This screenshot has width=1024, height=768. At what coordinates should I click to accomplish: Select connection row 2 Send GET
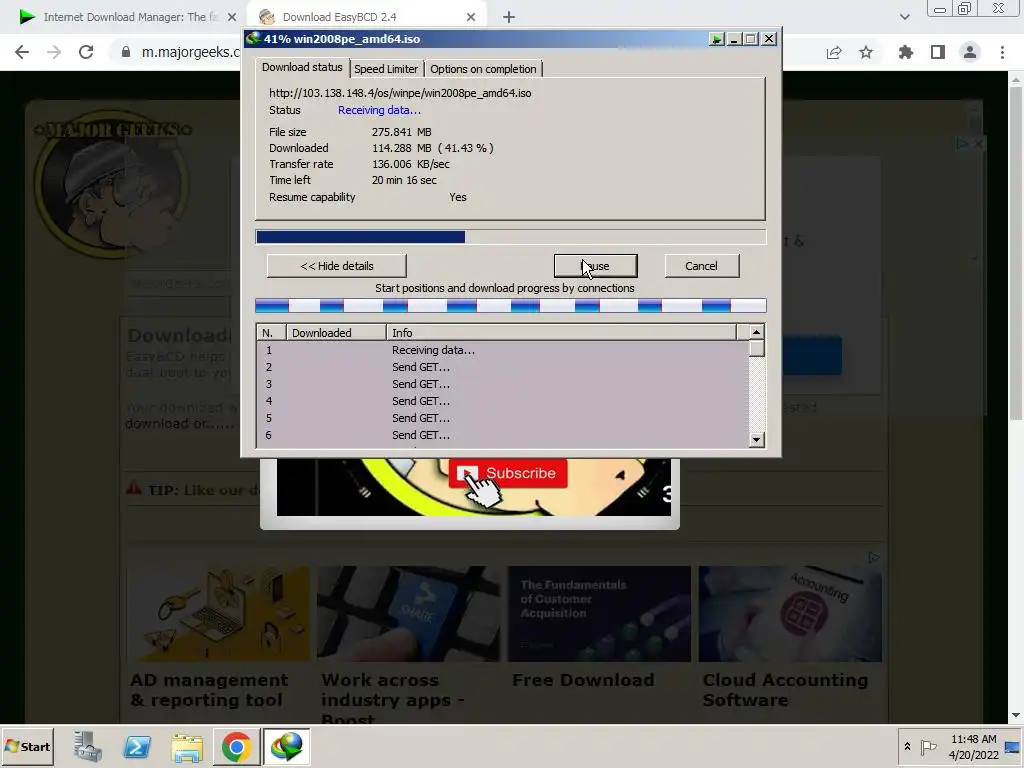tap(502, 367)
